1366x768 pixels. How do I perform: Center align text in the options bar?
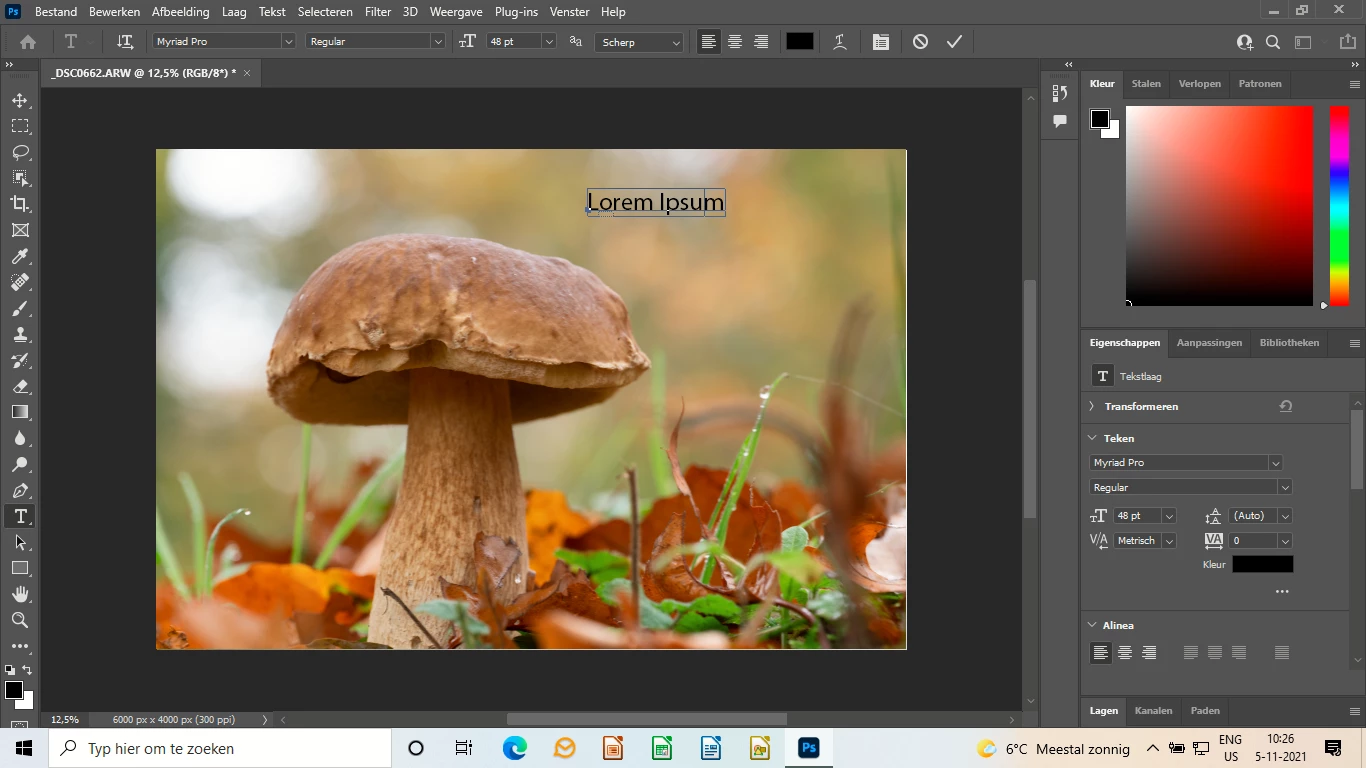point(735,42)
